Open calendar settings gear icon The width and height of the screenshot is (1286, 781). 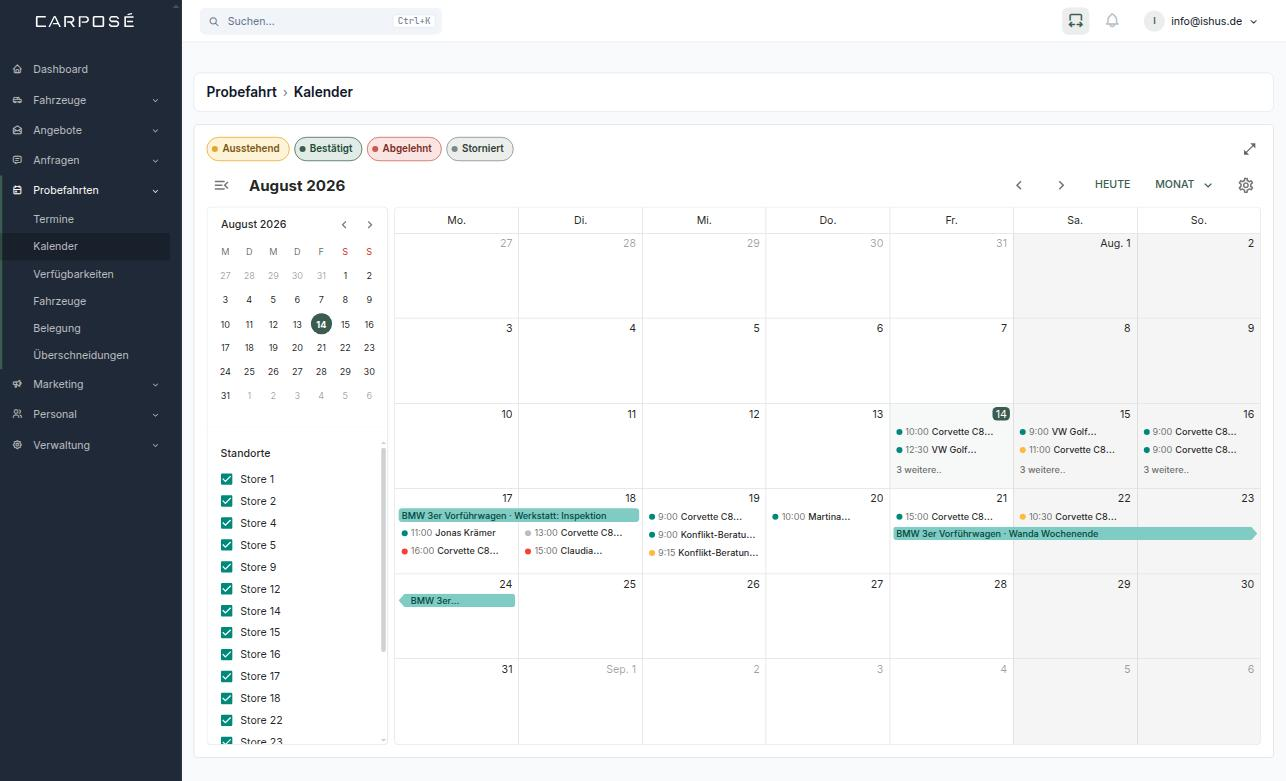pos(1245,185)
